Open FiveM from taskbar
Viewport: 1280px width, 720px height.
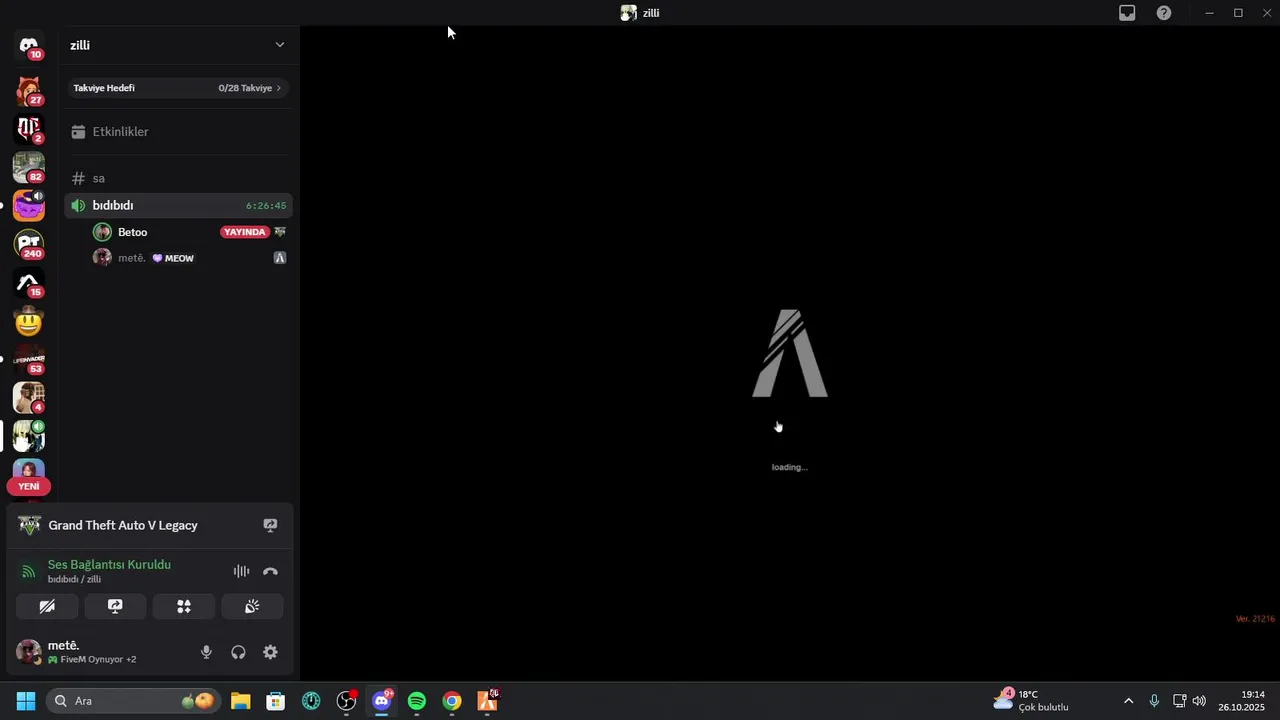488,701
